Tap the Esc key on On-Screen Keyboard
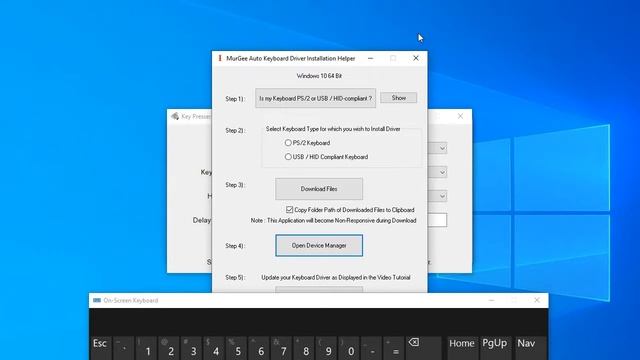This screenshot has width=640, height=360. pyautogui.click(x=100, y=348)
